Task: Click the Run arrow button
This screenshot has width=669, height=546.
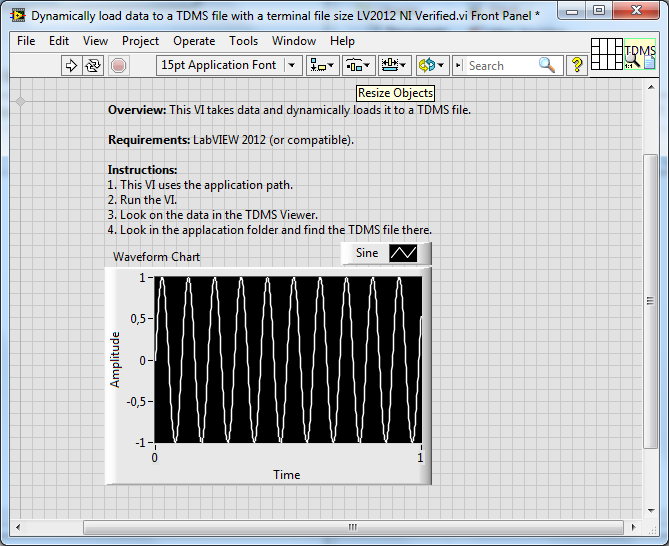Action: point(71,66)
